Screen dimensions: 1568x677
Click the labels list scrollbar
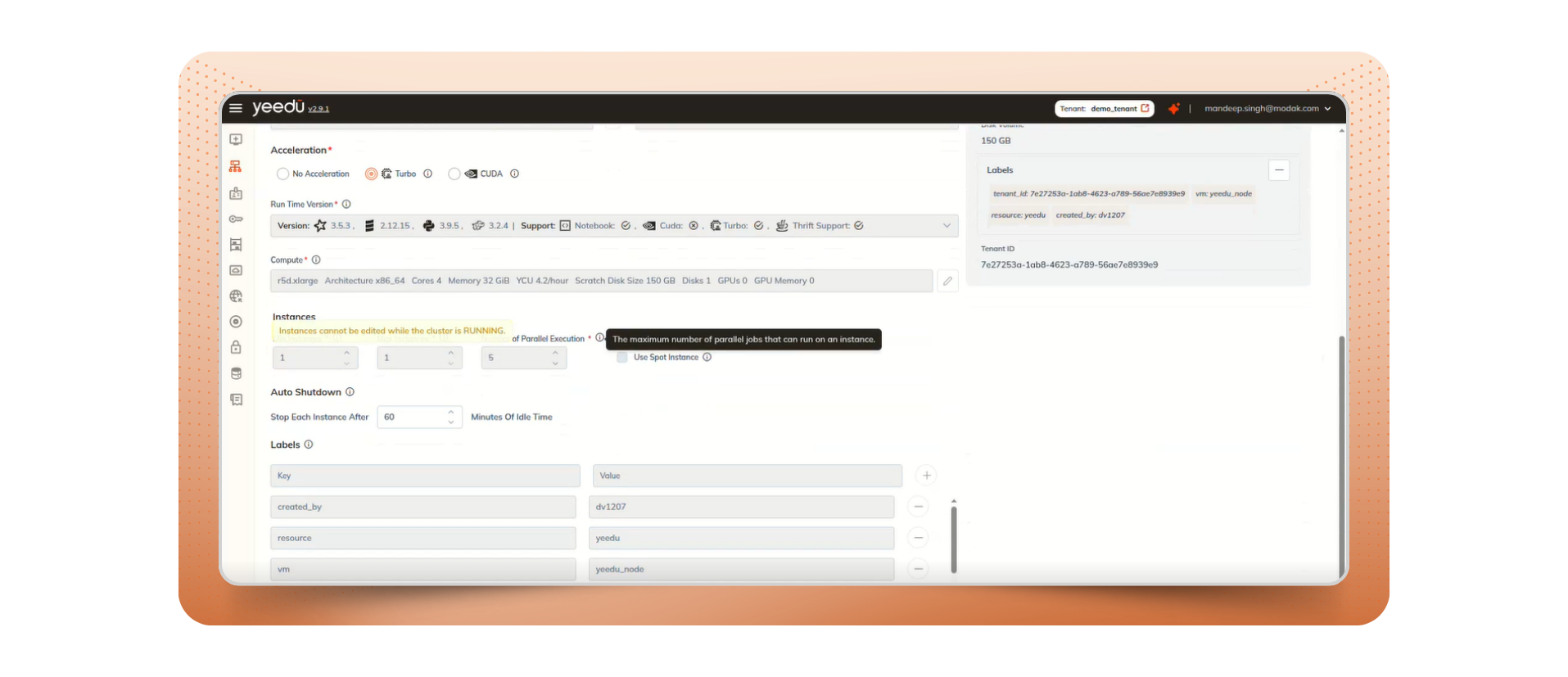point(954,539)
